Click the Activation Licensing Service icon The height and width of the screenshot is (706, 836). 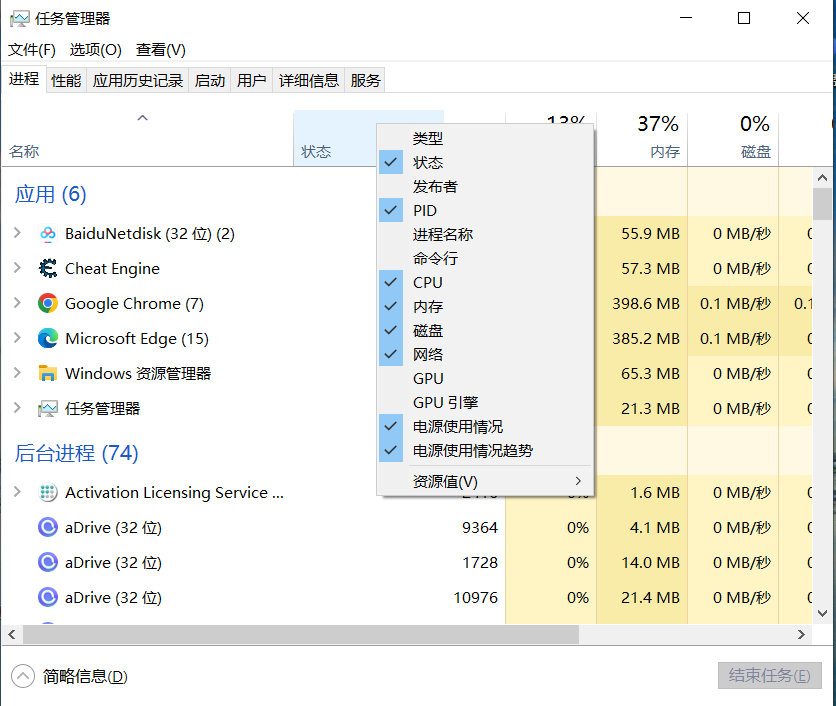(x=47, y=493)
